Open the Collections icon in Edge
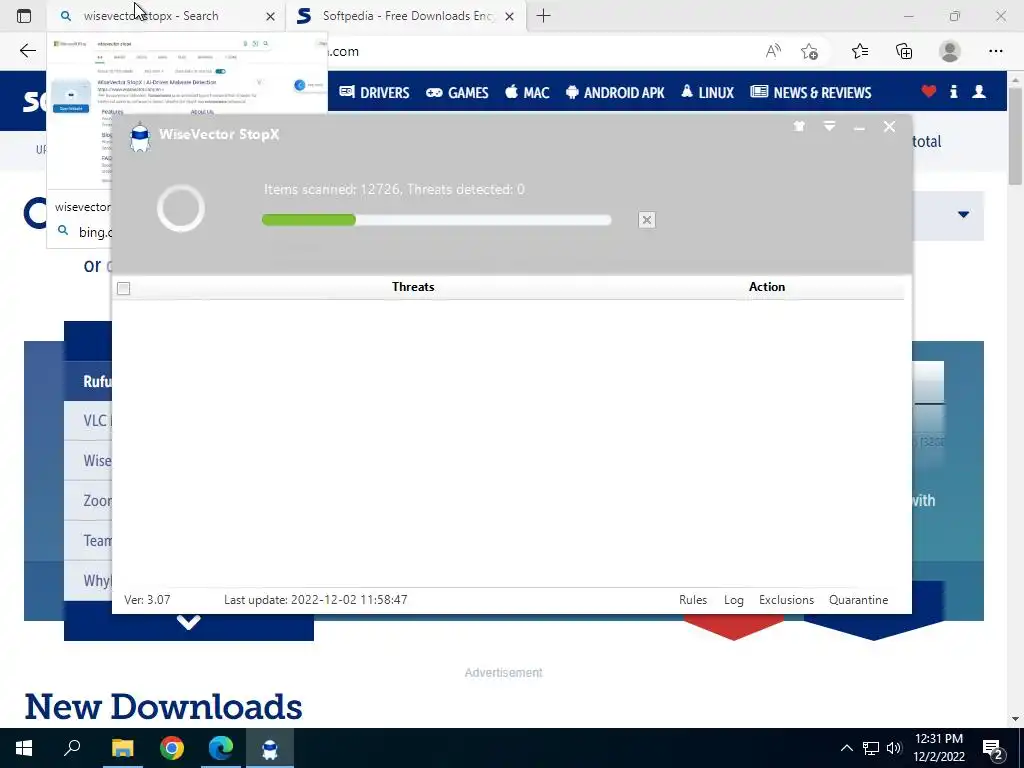 [x=904, y=51]
